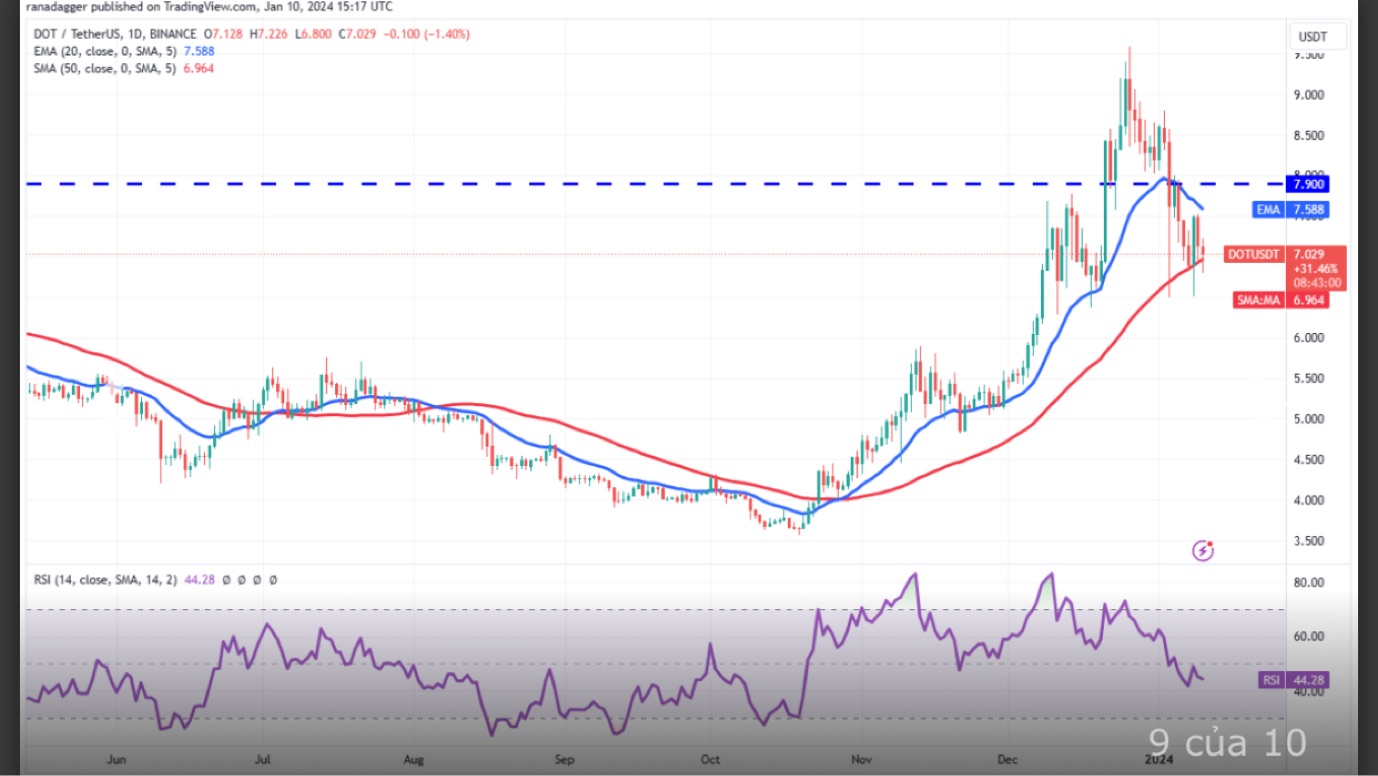
Task: Click the red DOTUSDT symbol tag
Action: tap(1254, 255)
